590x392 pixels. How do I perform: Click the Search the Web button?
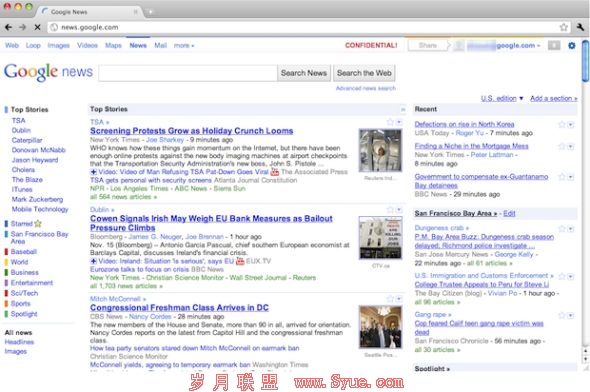coord(364,73)
